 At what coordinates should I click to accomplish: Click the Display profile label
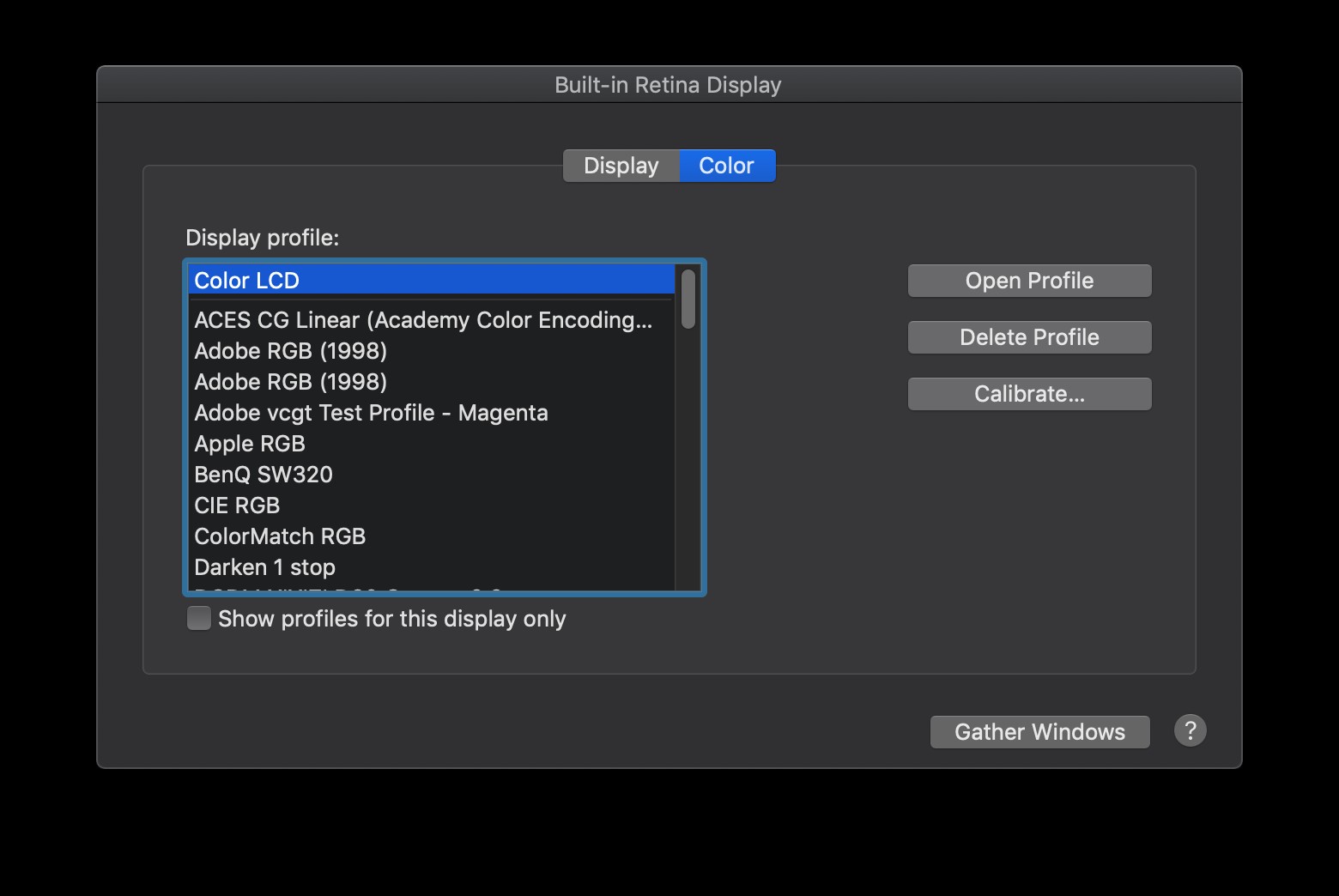pos(262,238)
